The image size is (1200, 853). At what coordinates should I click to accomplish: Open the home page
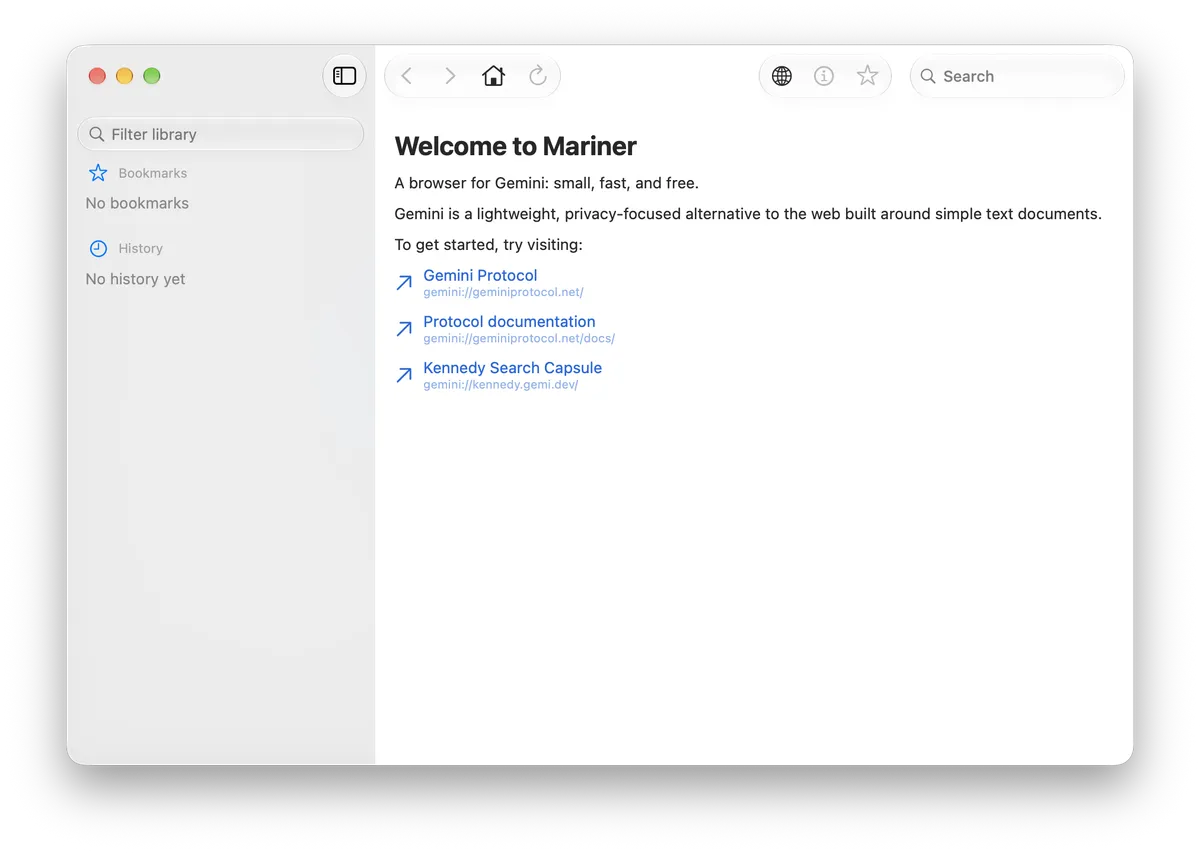[x=494, y=76]
